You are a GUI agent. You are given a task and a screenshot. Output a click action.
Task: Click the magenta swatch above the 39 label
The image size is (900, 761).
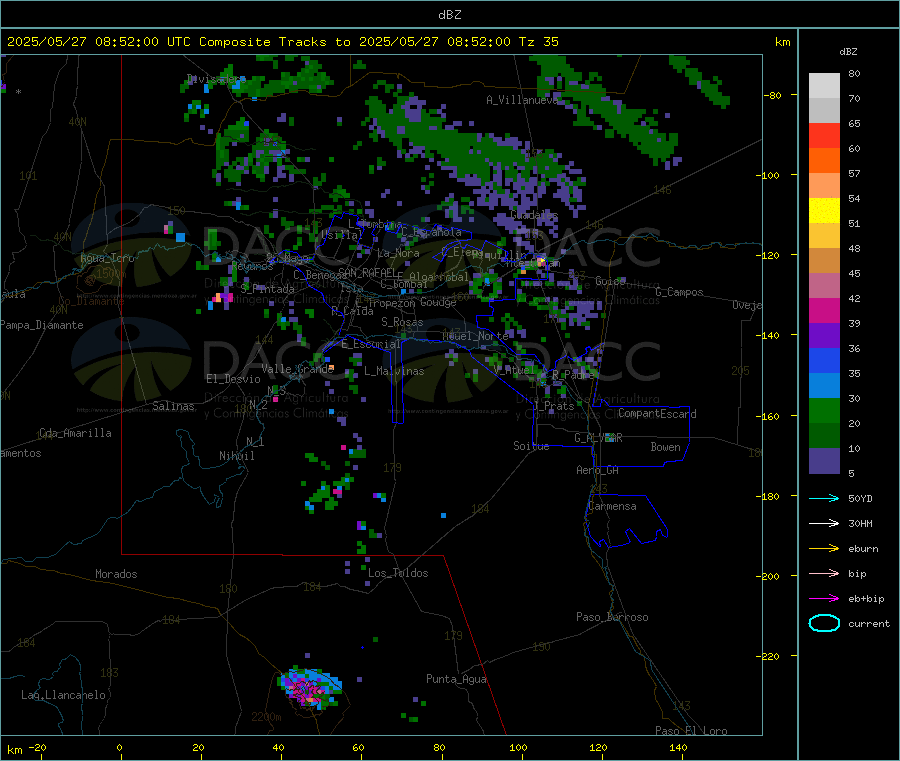[x=824, y=310]
